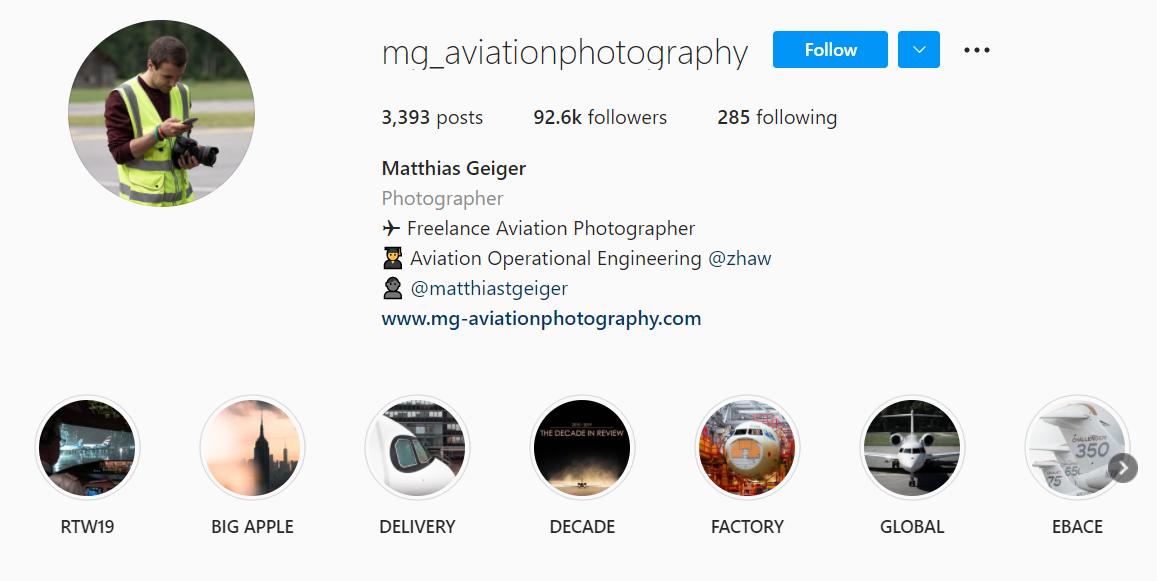Screen dimensions: 1157x581
Task: Open the three-dot options menu
Action: (977, 50)
